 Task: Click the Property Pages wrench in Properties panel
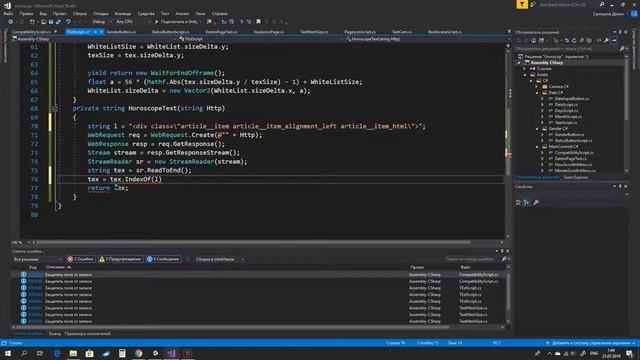click(536, 202)
